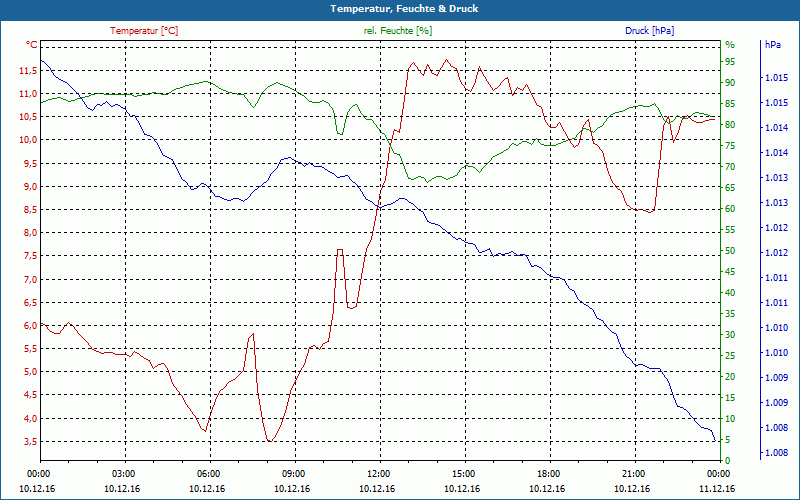
Task: Click the 85 tick on the humidity axis
Action: (x=730, y=104)
